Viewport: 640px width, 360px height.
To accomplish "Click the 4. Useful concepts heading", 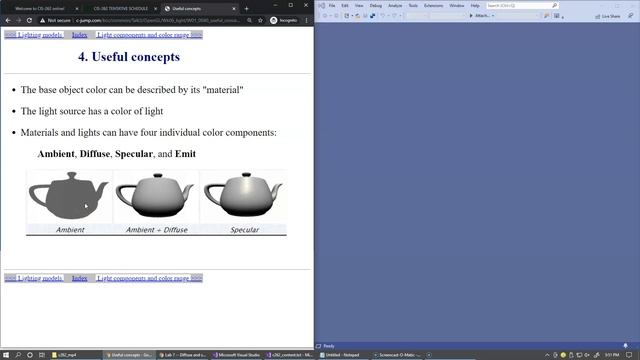I will (129, 57).
